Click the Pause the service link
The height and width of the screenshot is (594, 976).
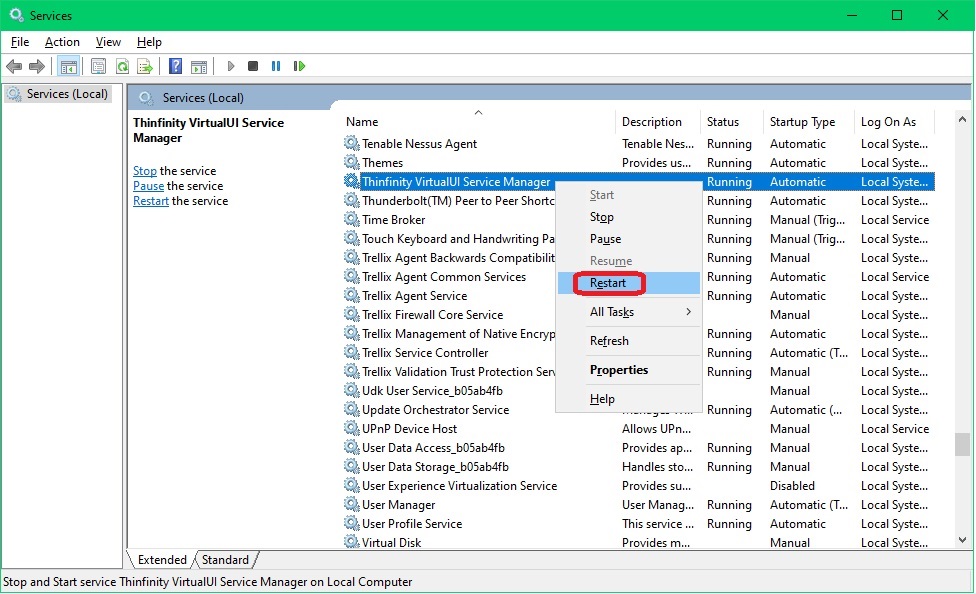click(x=148, y=186)
